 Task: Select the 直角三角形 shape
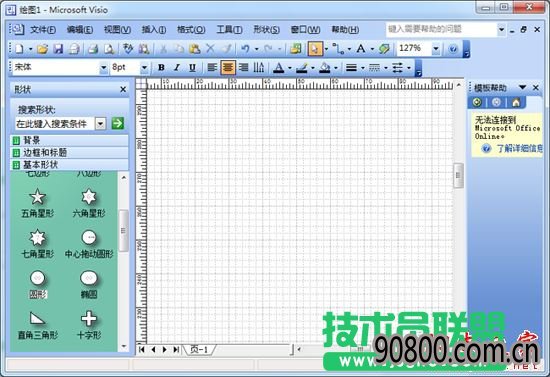coord(38,325)
